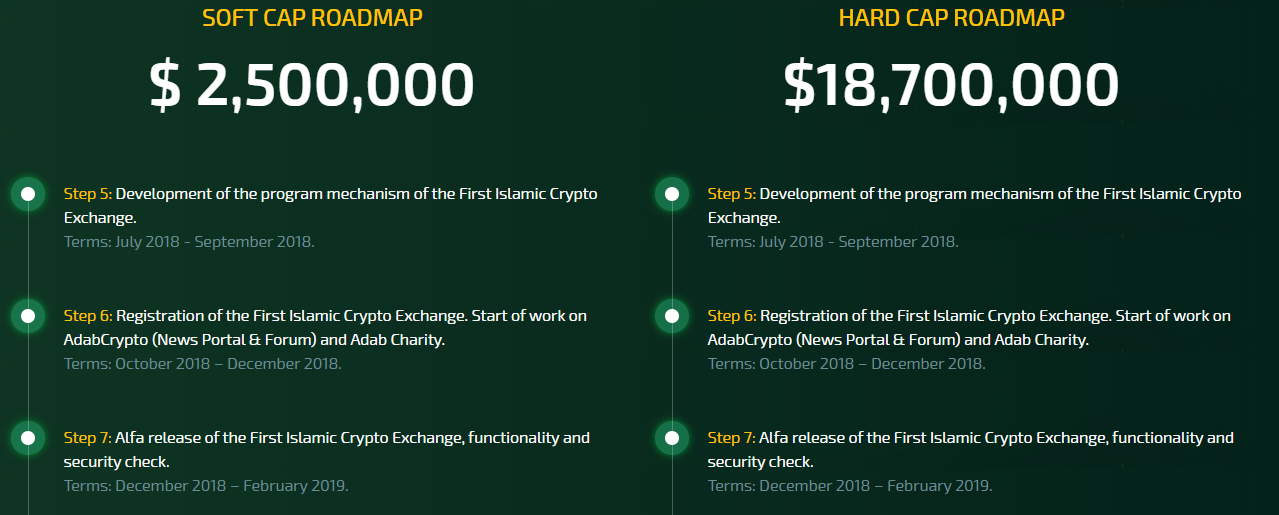Click Hard Cap Step 5 timeline dot

(x=672, y=194)
